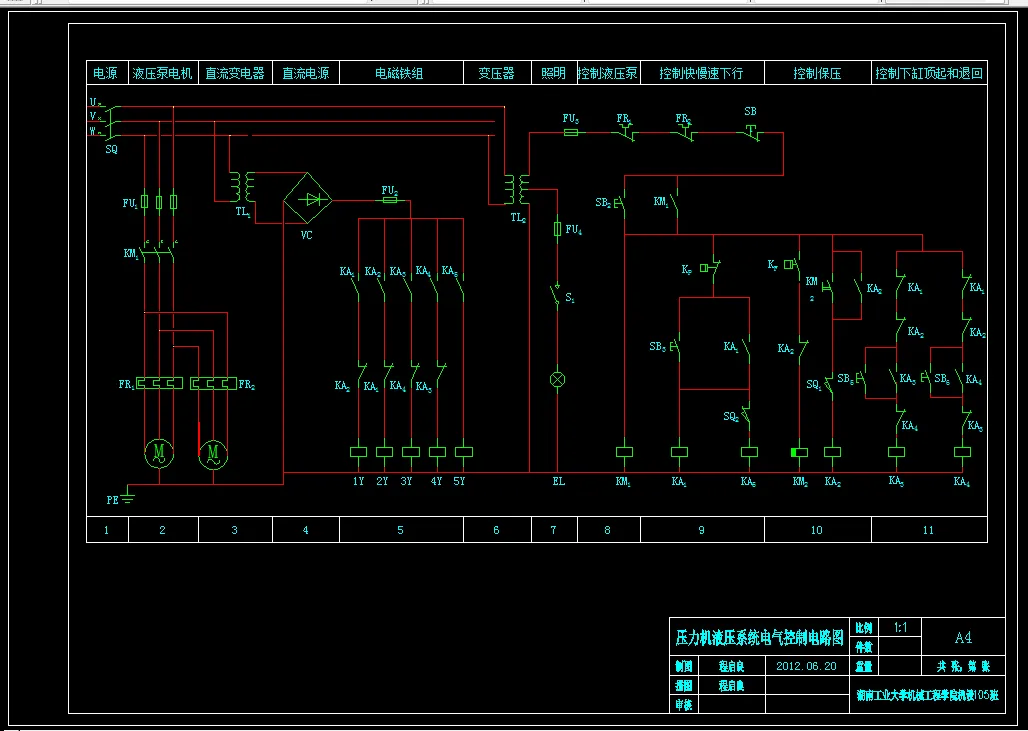1028x731 pixels.
Task: Click the A4 sheet size text
Action: pyautogui.click(x=963, y=637)
